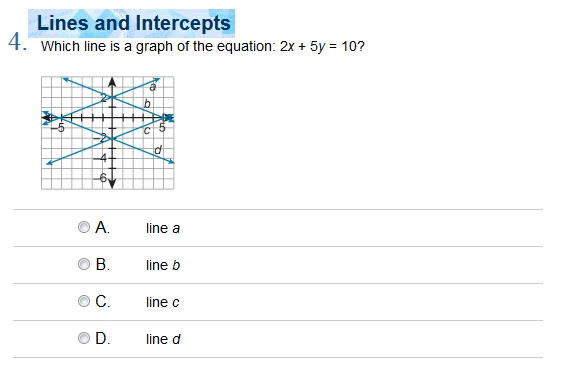Click the question number 4
This screenshot has height=380, width=564.
tap(17, 42)
